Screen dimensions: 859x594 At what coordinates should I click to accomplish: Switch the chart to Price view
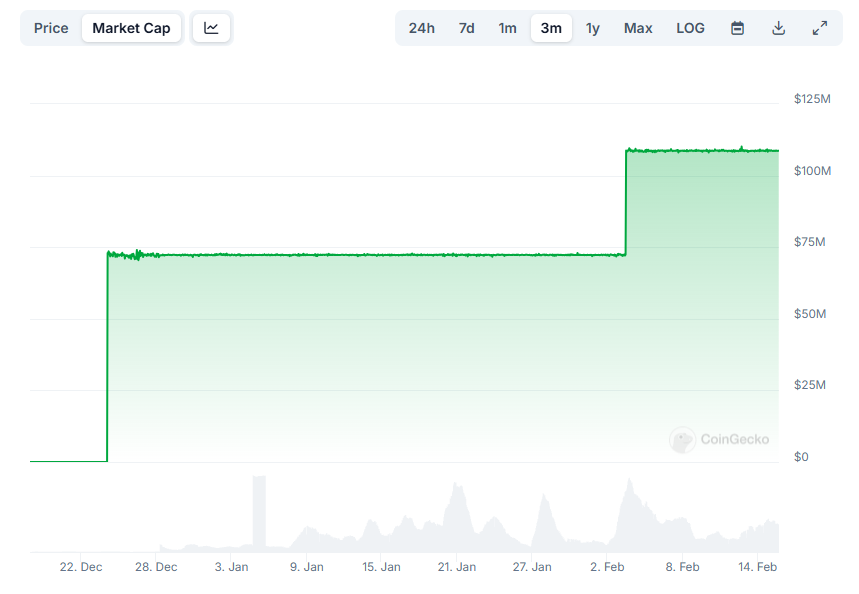click(51, 28)
